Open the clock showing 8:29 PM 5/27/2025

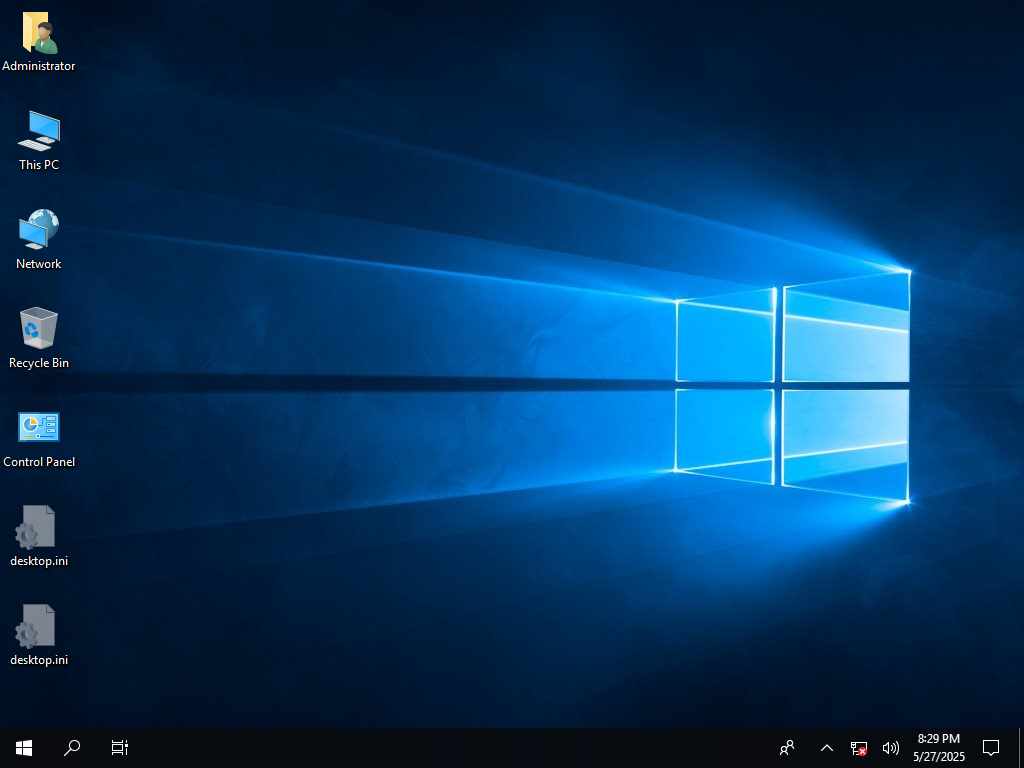pyautogui.click(x=939, y=748)
